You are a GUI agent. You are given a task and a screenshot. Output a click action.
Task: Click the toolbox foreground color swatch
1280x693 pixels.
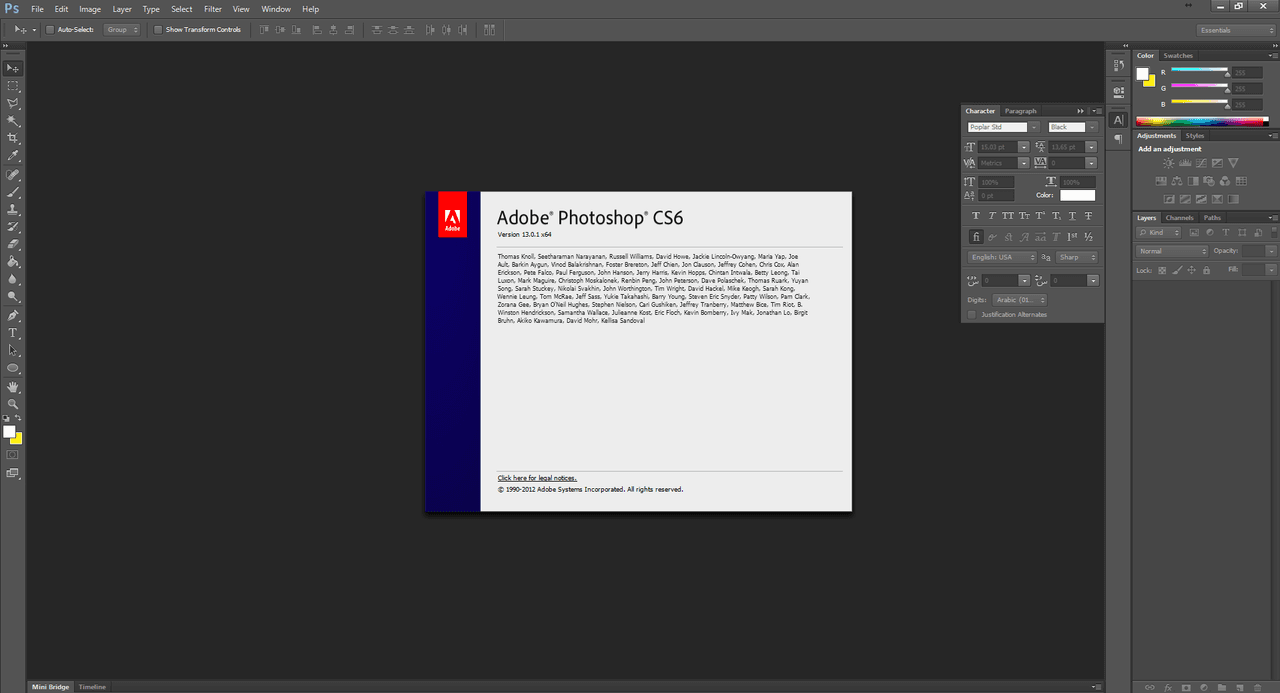point(9,432)
